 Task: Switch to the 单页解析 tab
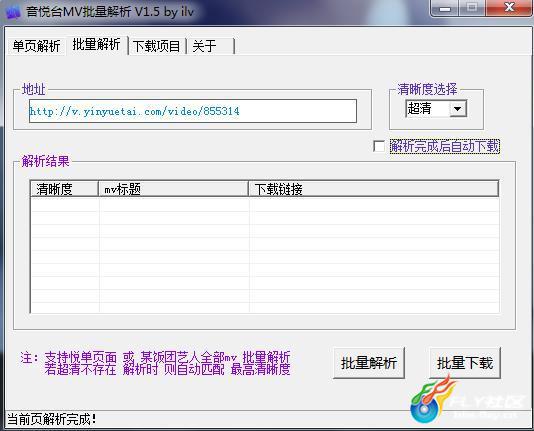point(36,46)
